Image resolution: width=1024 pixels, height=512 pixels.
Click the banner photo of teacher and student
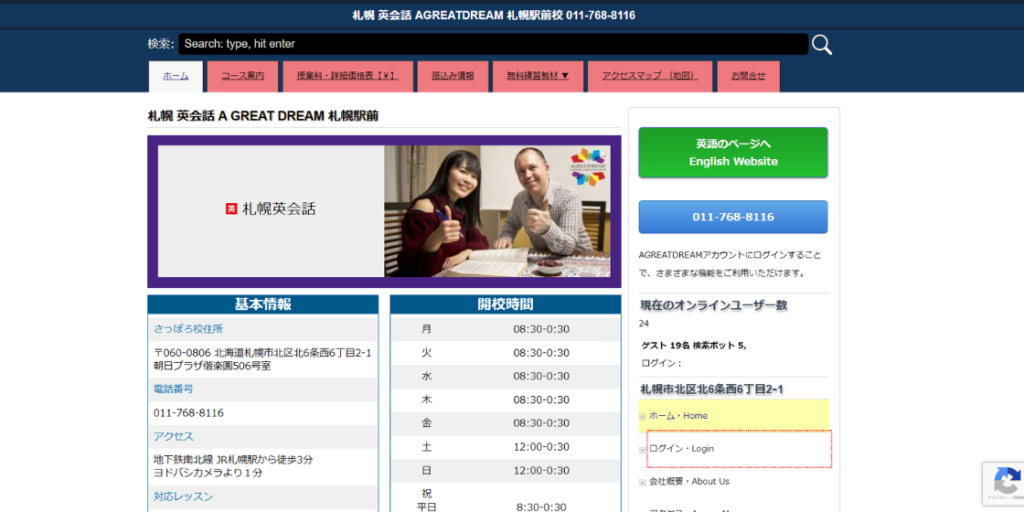click(497, 211)
